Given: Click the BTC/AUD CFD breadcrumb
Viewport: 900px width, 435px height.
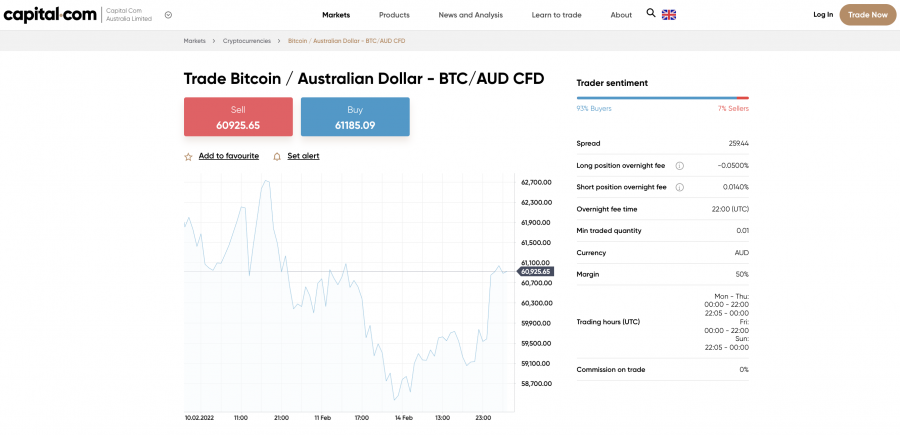Looking at the screenshot, I should (x=347, y=41).
